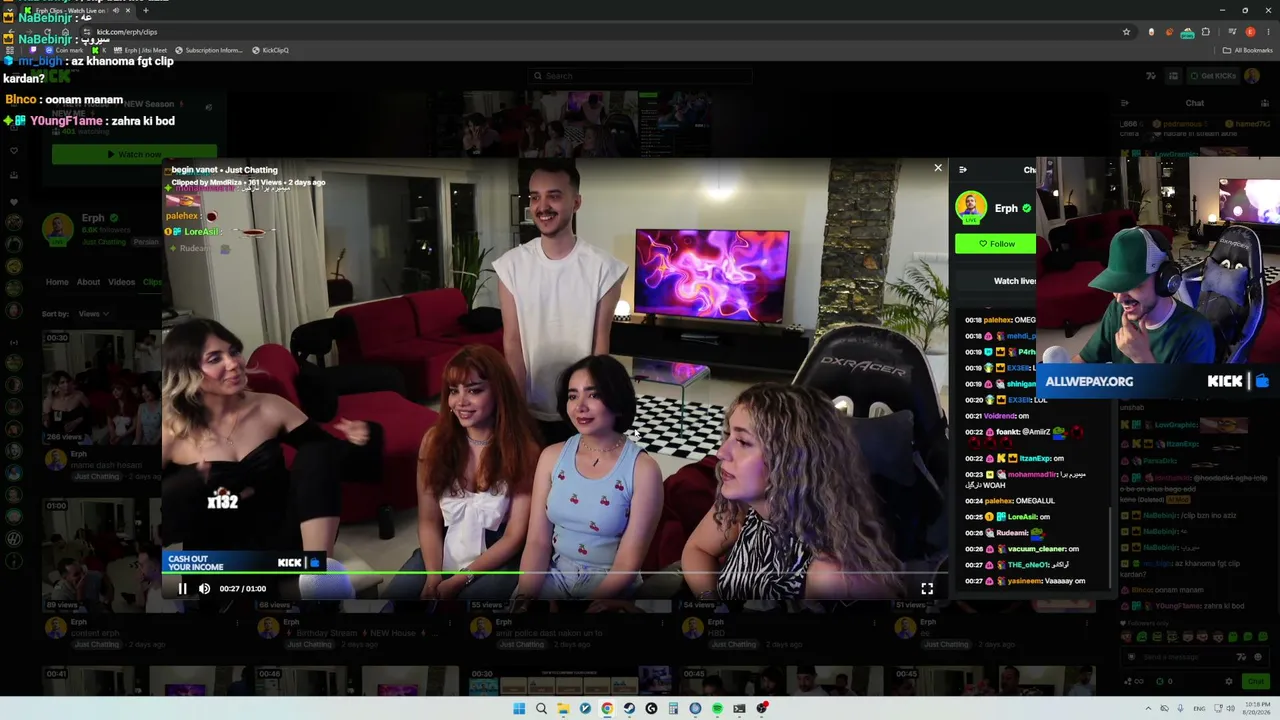
Task: Open the Home tab on Erph's channel
Action: pyautogui.click(x=57, y=282)
